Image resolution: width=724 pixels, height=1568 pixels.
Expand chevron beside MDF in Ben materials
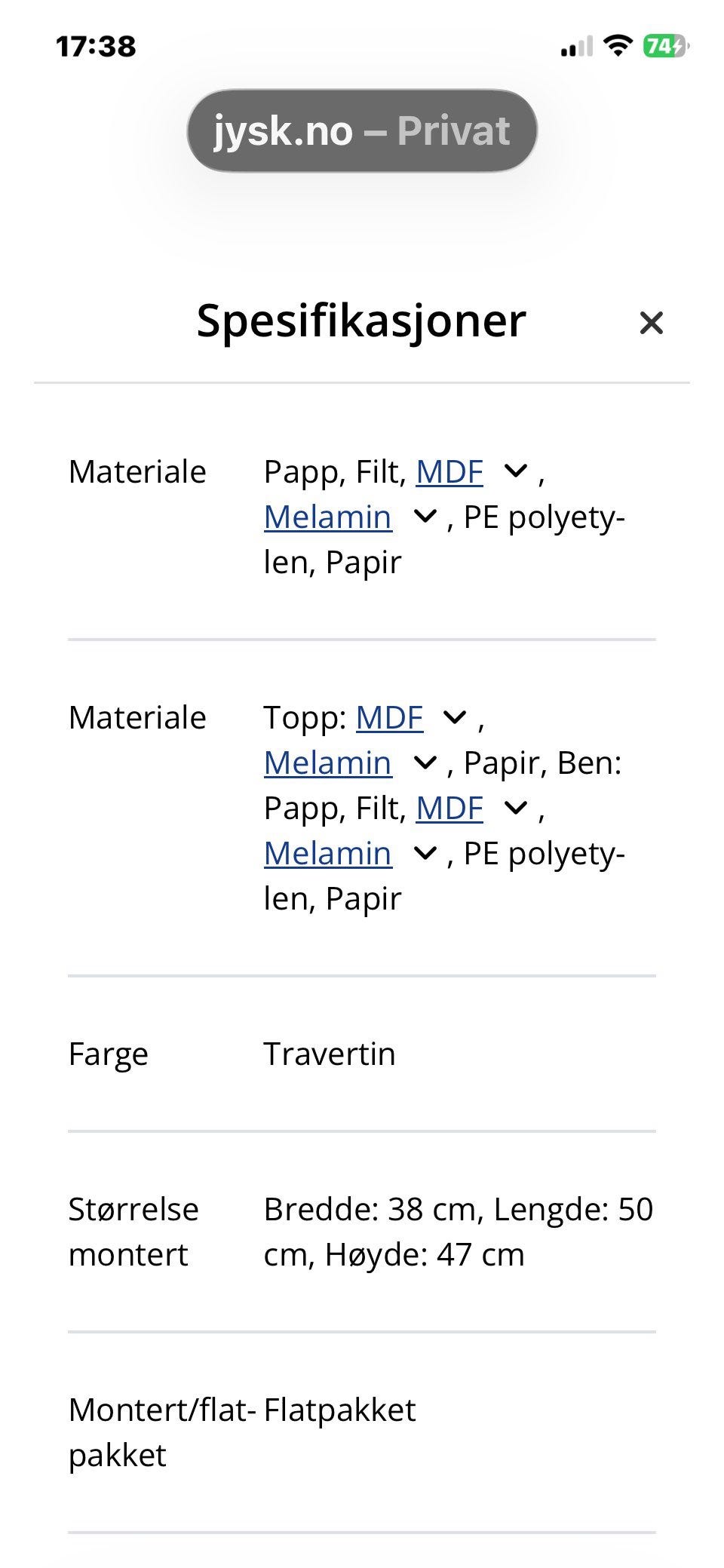point(516,809)
